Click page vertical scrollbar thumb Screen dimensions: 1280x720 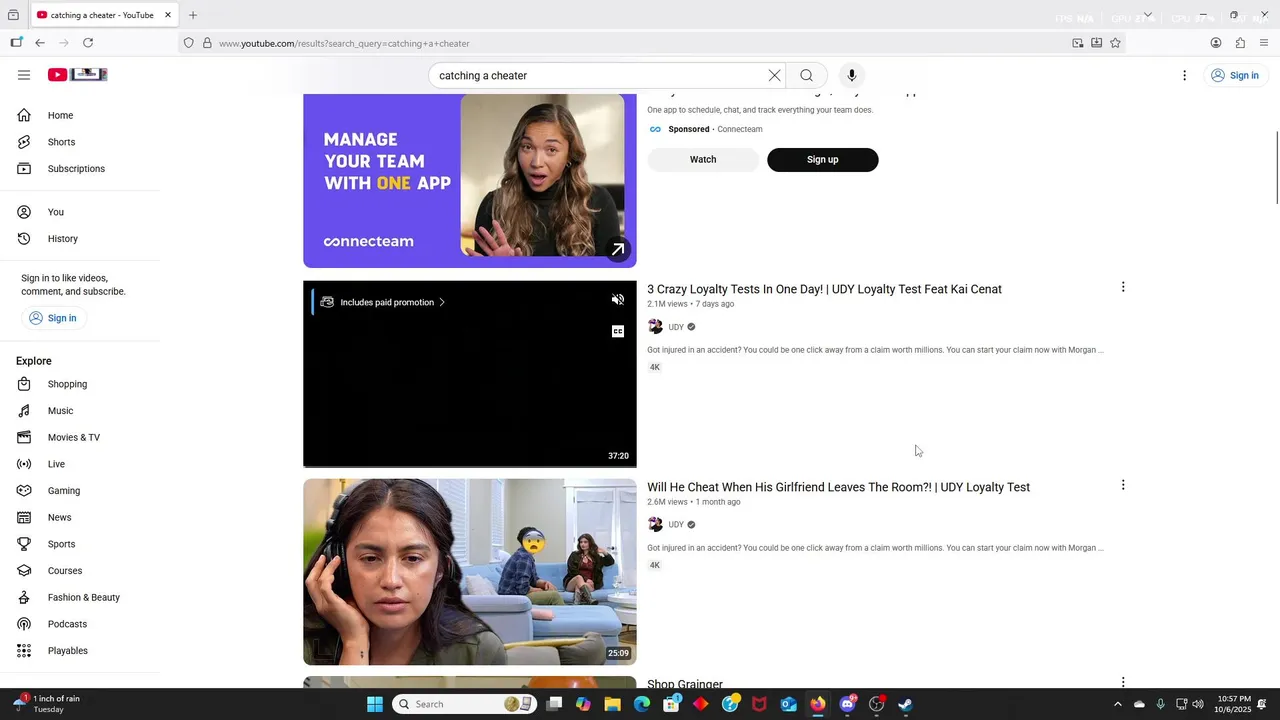click(x=1277, y=168)
